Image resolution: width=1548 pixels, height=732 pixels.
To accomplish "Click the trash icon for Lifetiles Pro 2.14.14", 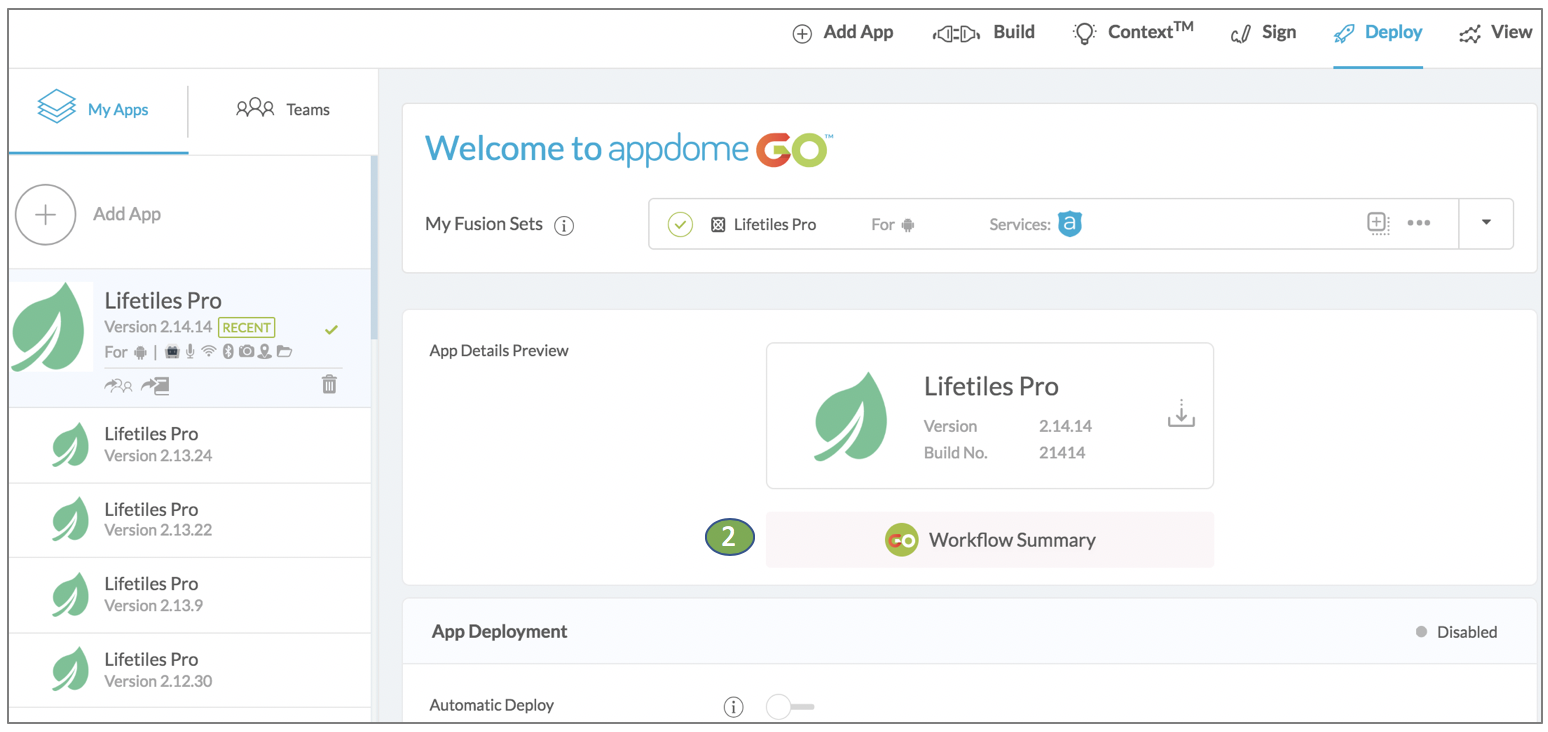I will click(x=329, y=384).
